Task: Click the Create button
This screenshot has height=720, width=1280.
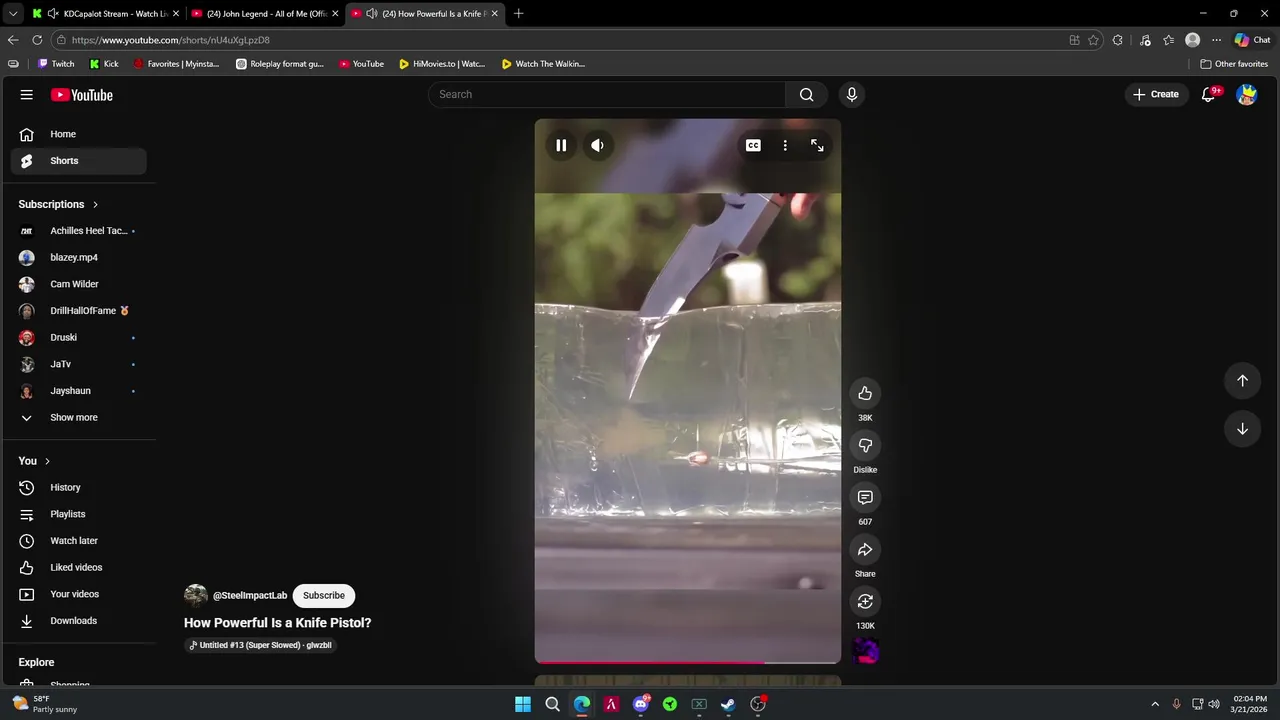Action: pos(1156,94)
